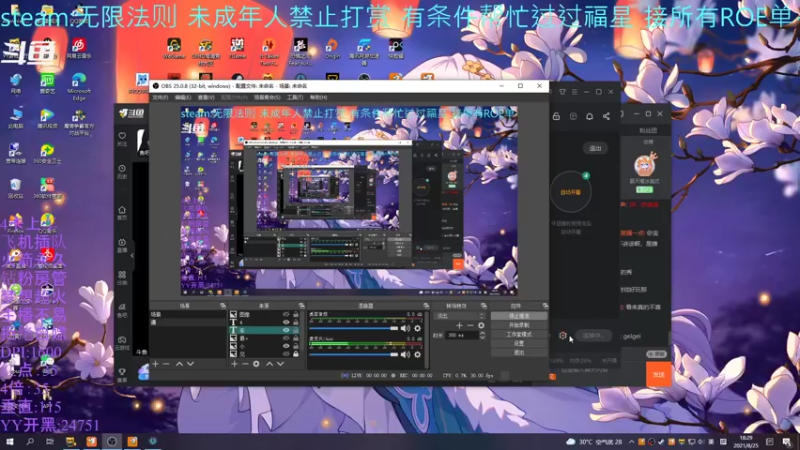Screen dimensions: 800x450
Task: Open Microsoft Edge desktop shortcut
Action: coord(79,87)
